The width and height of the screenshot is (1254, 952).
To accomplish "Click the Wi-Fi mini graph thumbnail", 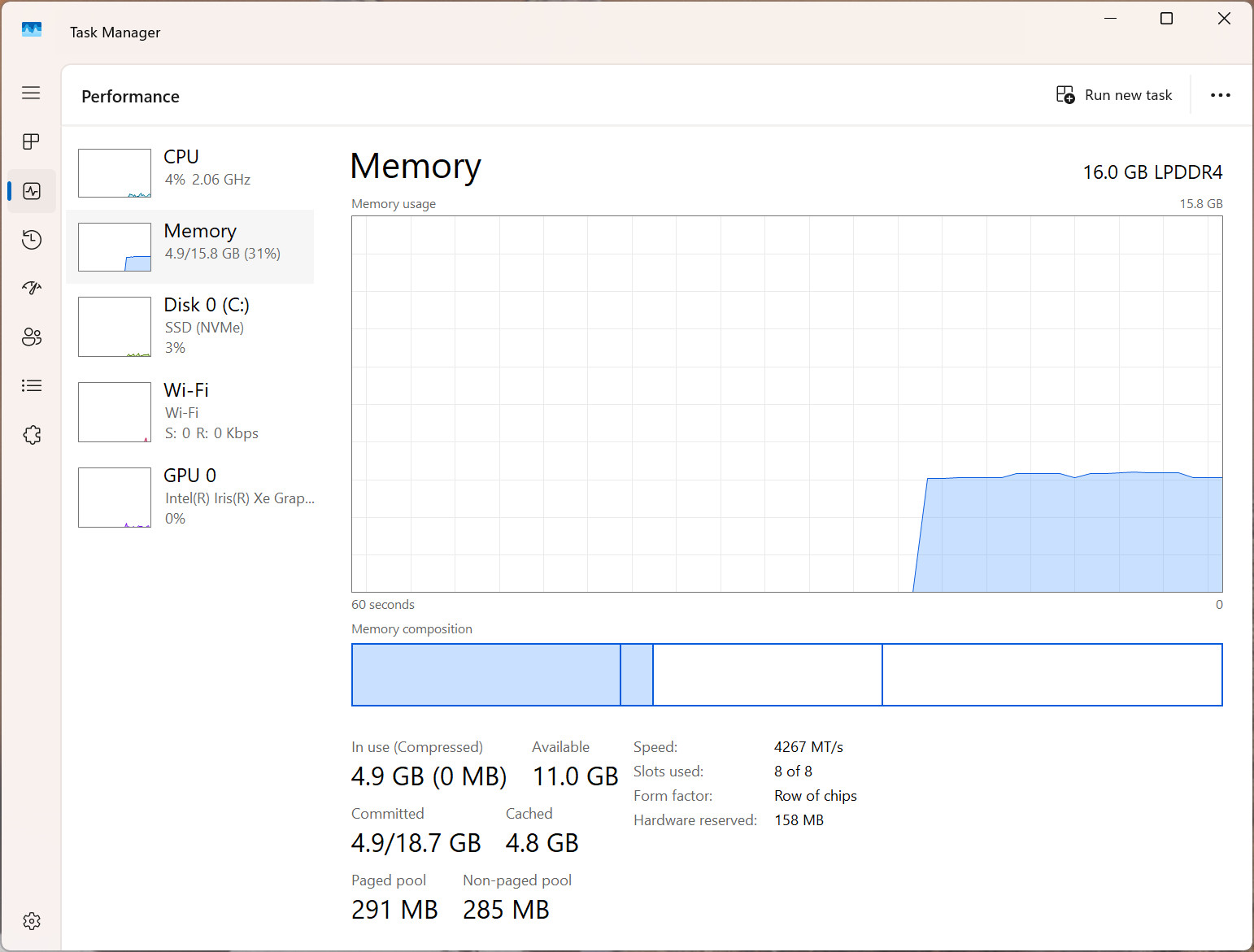I will [x=115, y=412].
